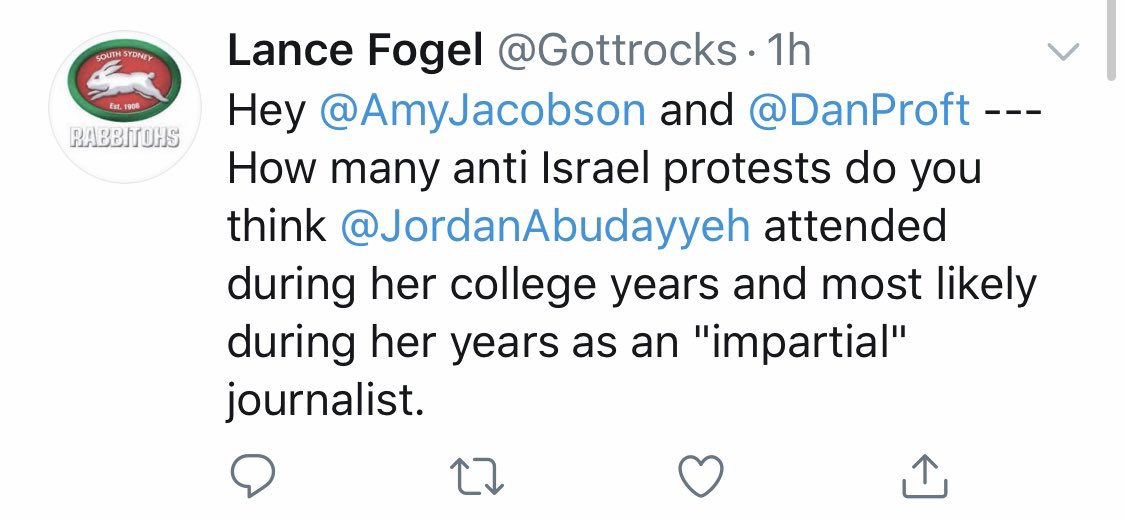Image resolution: width=1125 pixels, height=520 pixels.
Task: Tap the share icon below the tweet
Action: coord(923,478)
